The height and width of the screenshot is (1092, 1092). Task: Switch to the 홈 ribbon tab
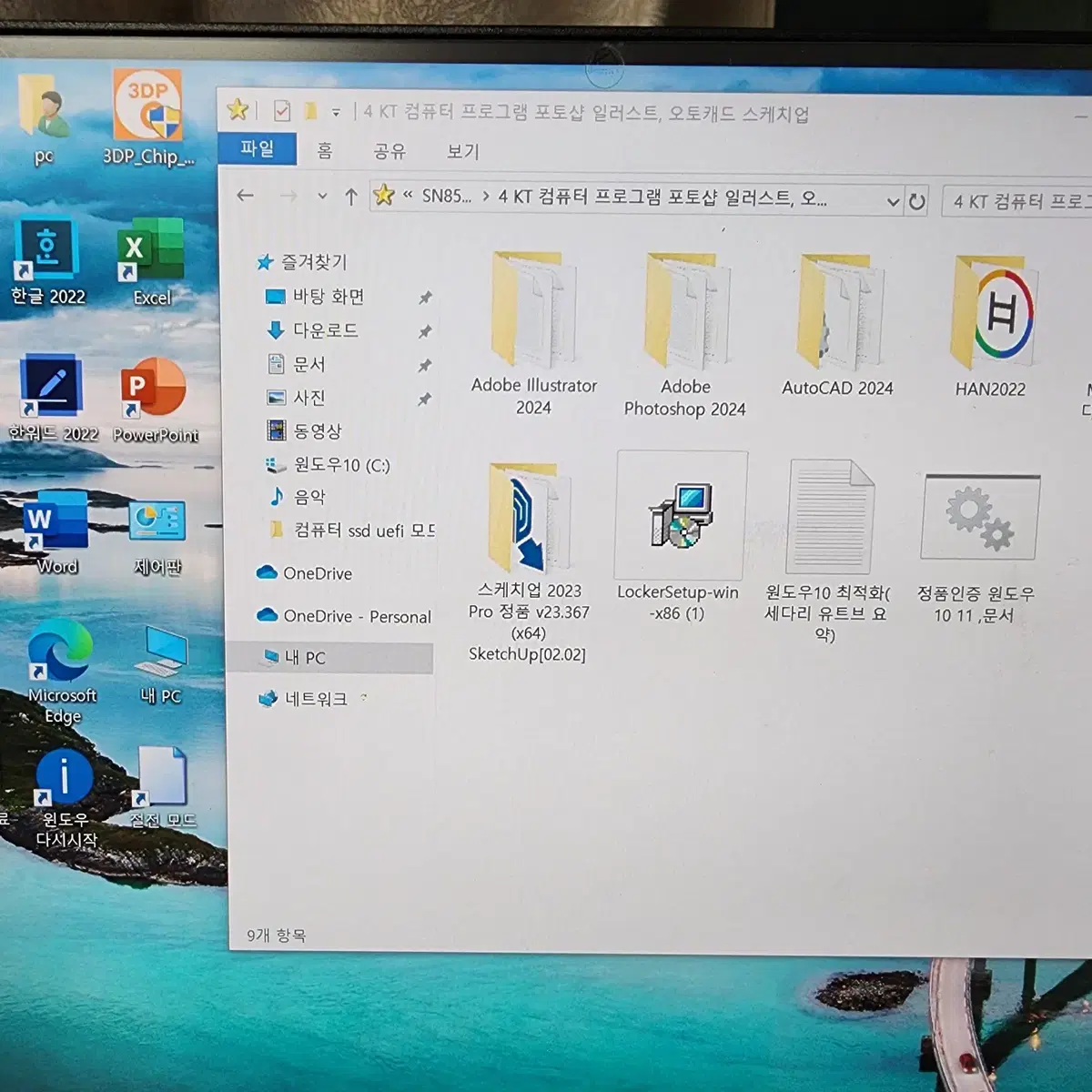click(x=325, y=150)
